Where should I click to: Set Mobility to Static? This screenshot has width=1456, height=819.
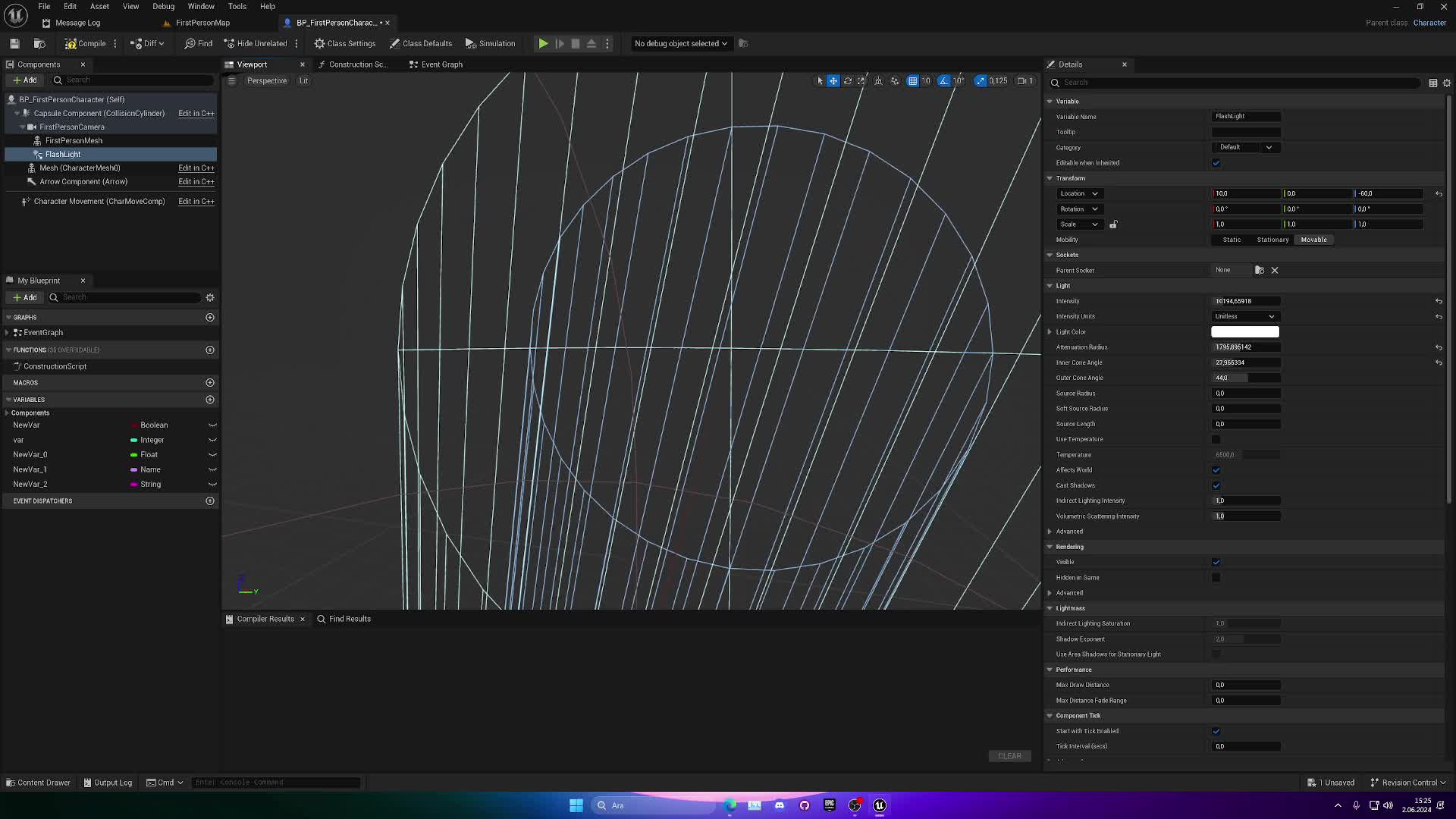(x=1232, y=240)
